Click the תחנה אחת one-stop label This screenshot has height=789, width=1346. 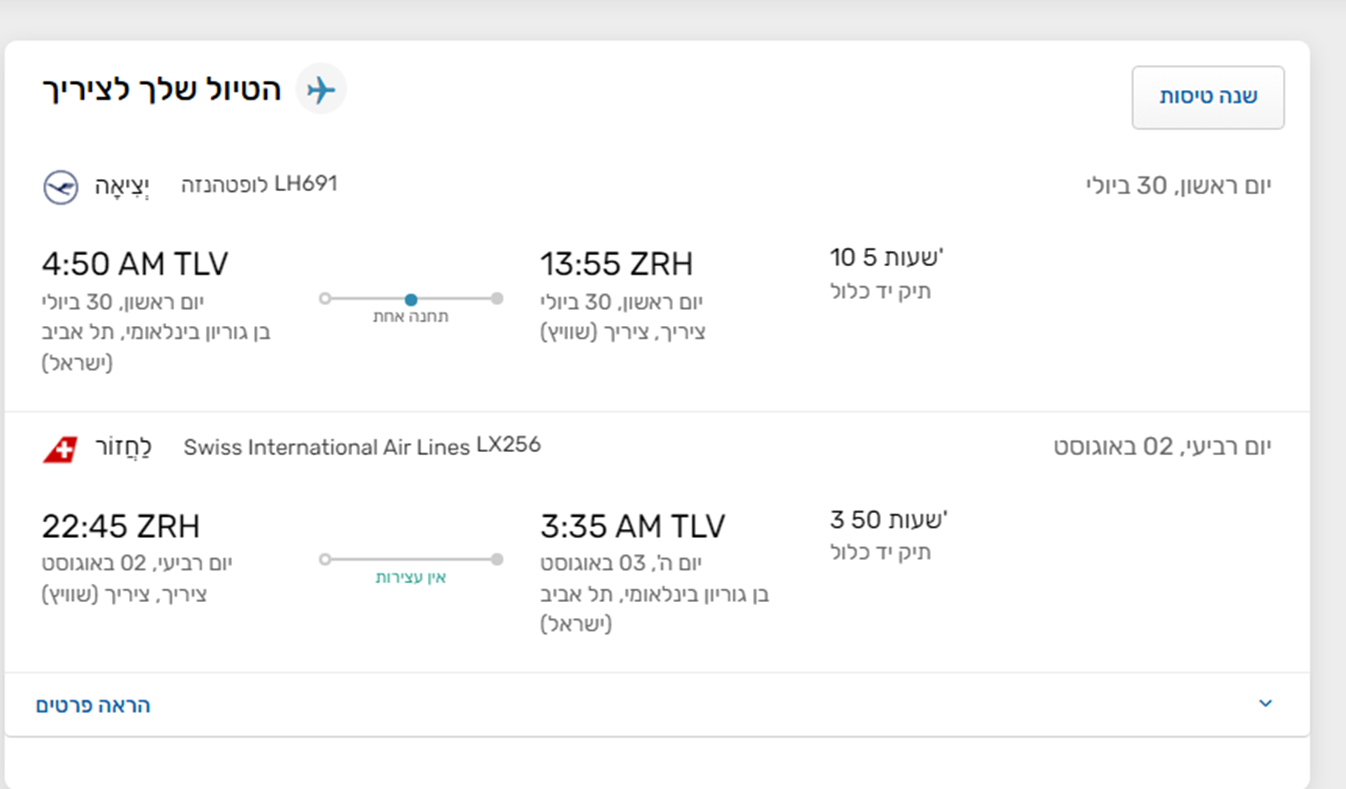click(x=411, y=317)
